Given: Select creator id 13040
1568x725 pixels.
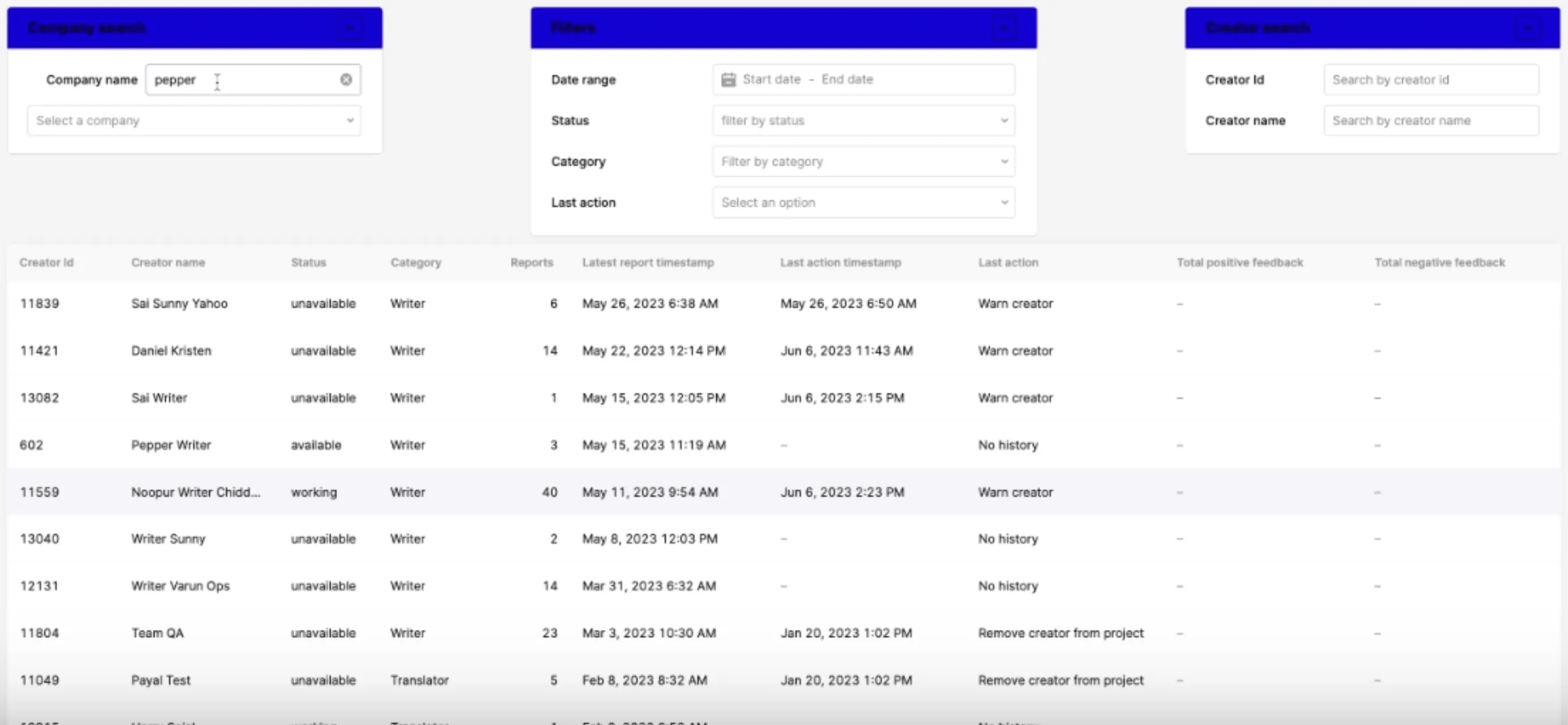Looking at the screenshot, I should 40,539.
